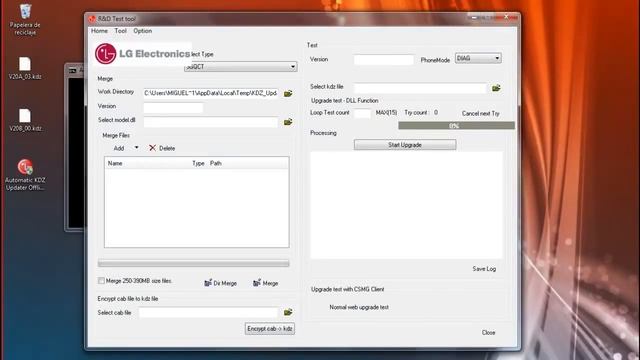This screenshot has width=640, height=360.
Task: Open the Recycle Bin desktop icon
Action: pyautogui.click(x=25, y=19)
